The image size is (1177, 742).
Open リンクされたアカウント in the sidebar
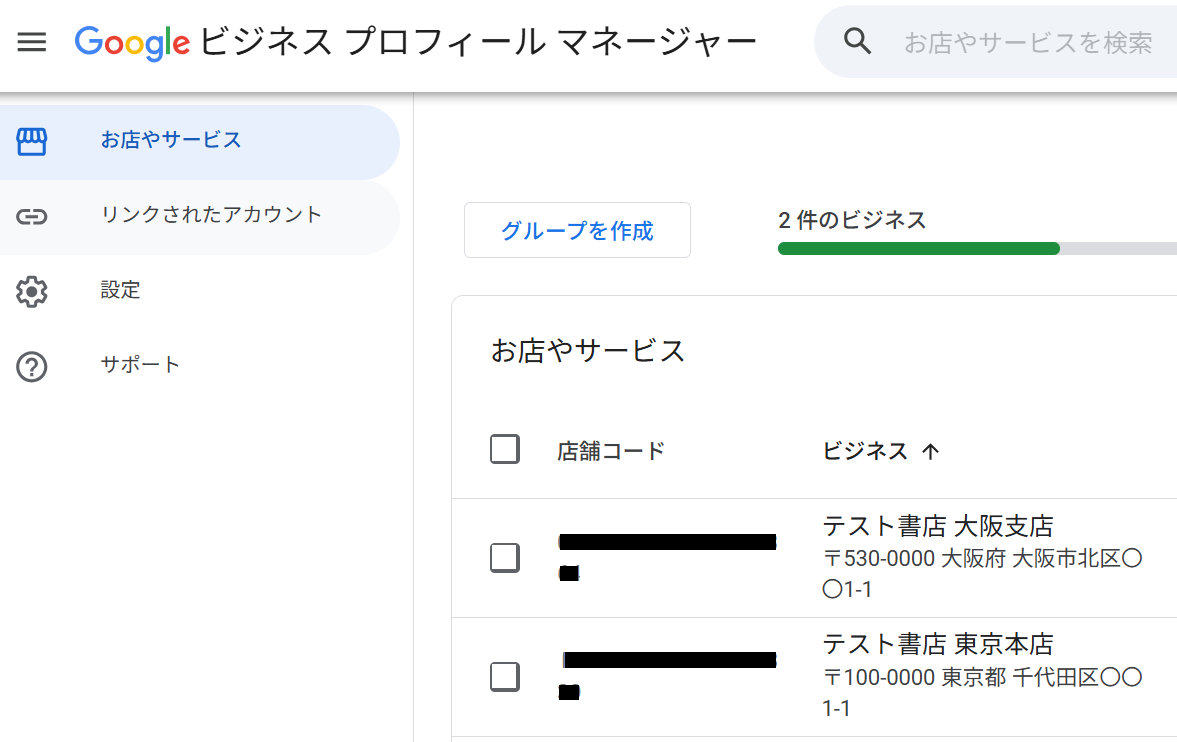point(212,215)
